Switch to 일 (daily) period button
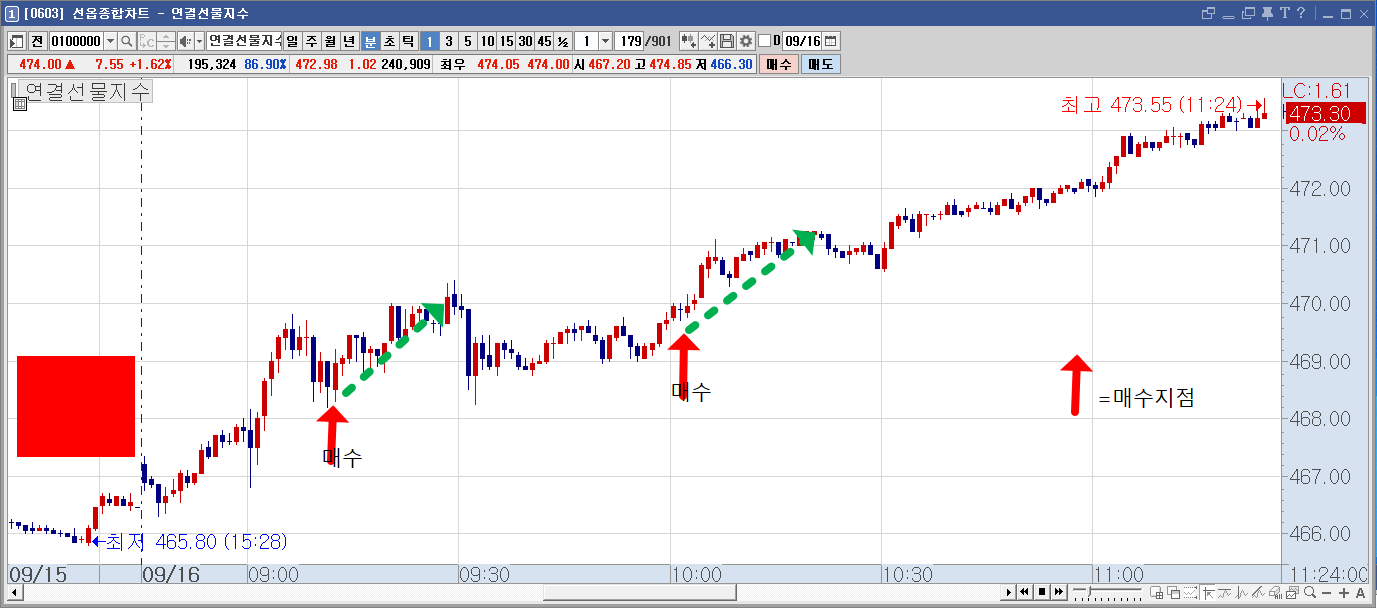Image resolution: width=1377 pixels, height=608 pixels. (x=292, y=41)
